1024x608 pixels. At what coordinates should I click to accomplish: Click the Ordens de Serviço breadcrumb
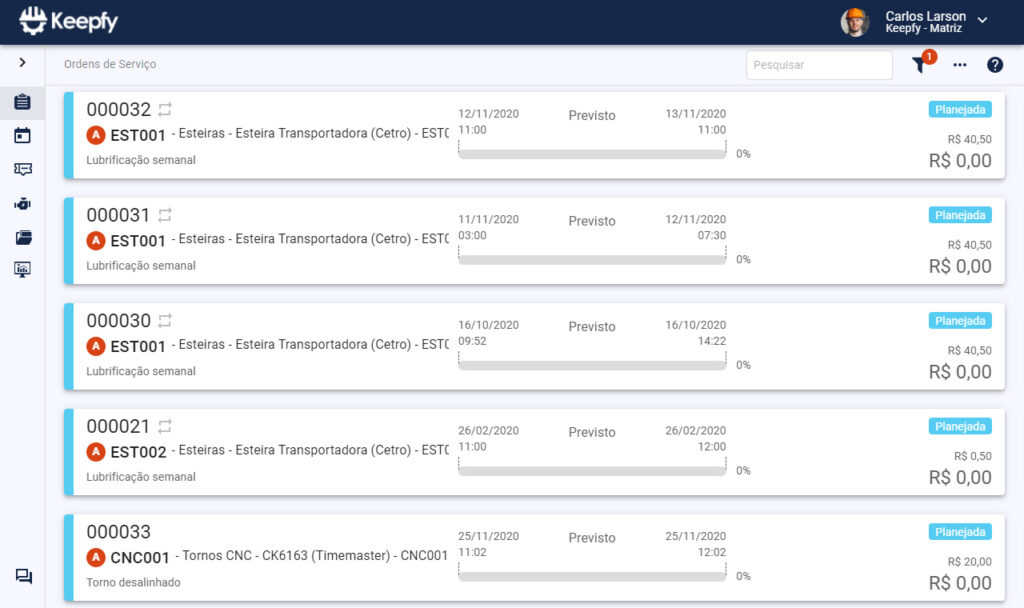click(110, 64)
